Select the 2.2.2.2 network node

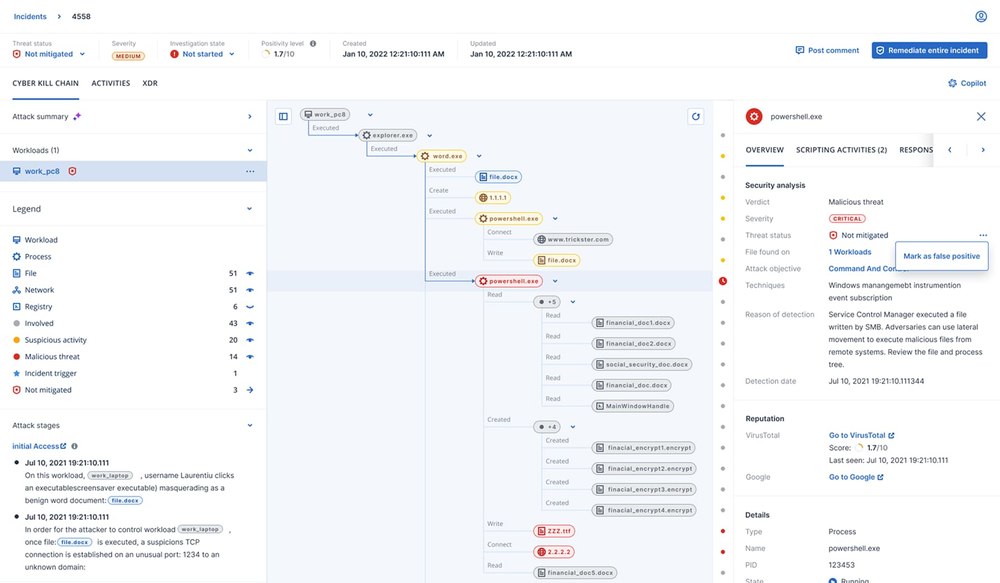554,552
